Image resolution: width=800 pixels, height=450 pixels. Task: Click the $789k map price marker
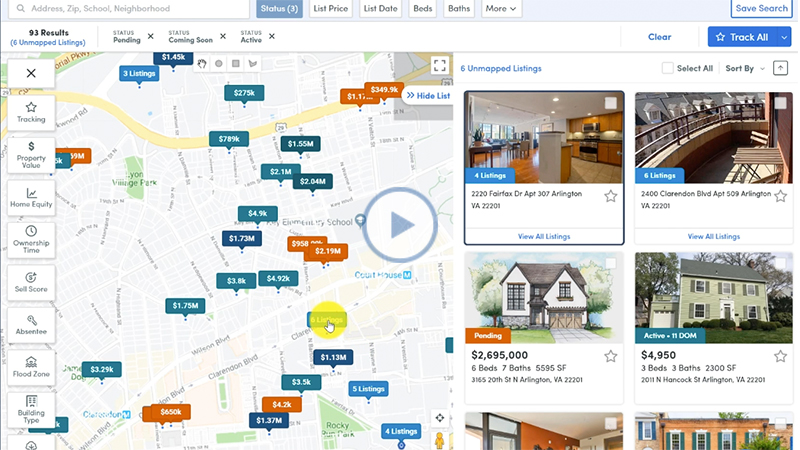[229, 139]
